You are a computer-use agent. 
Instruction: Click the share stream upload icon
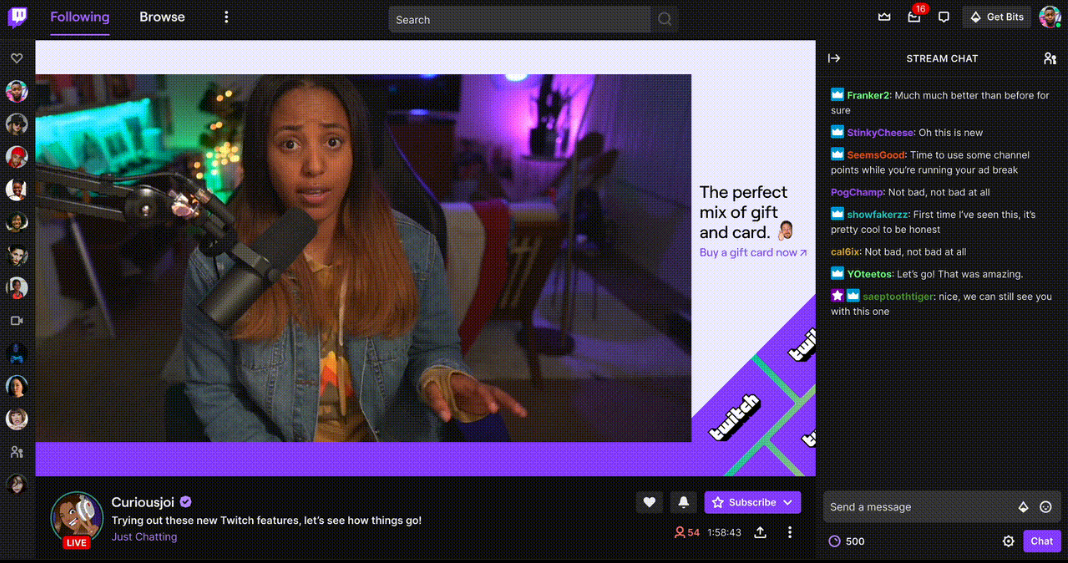tap(760, 532)
